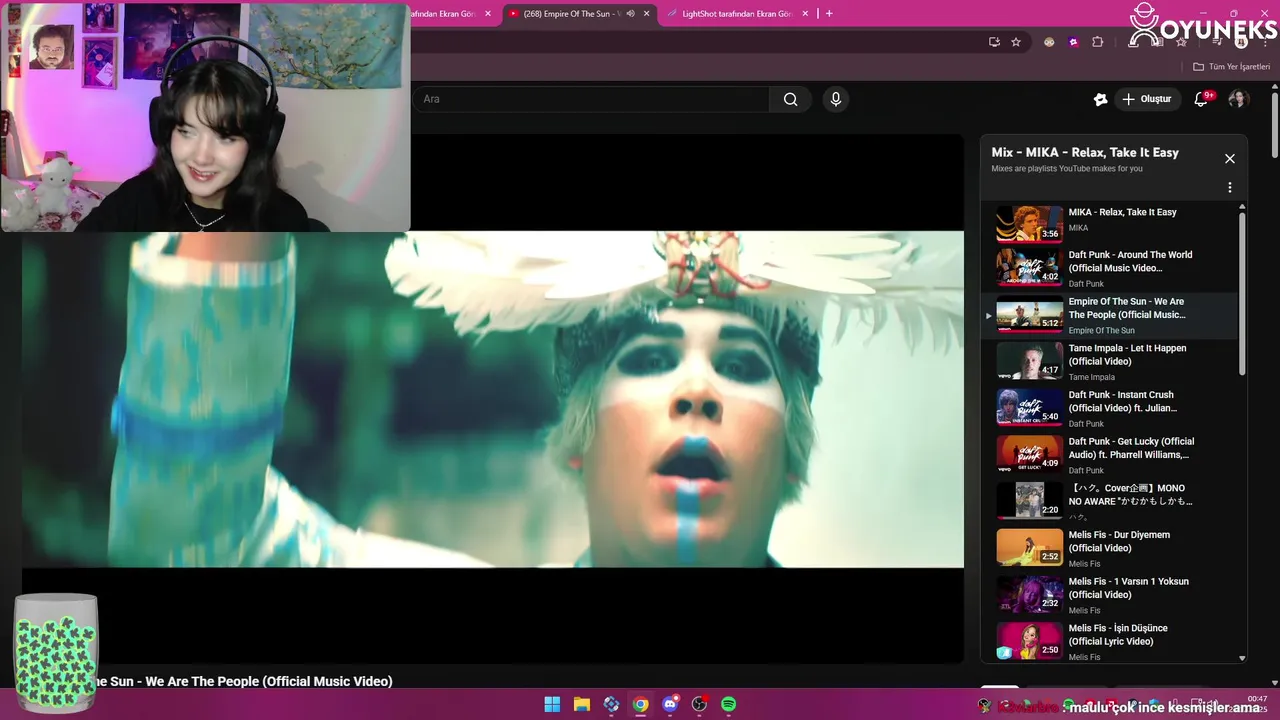Open the Chrome extensions puzzle icon

click(1098, 42)
